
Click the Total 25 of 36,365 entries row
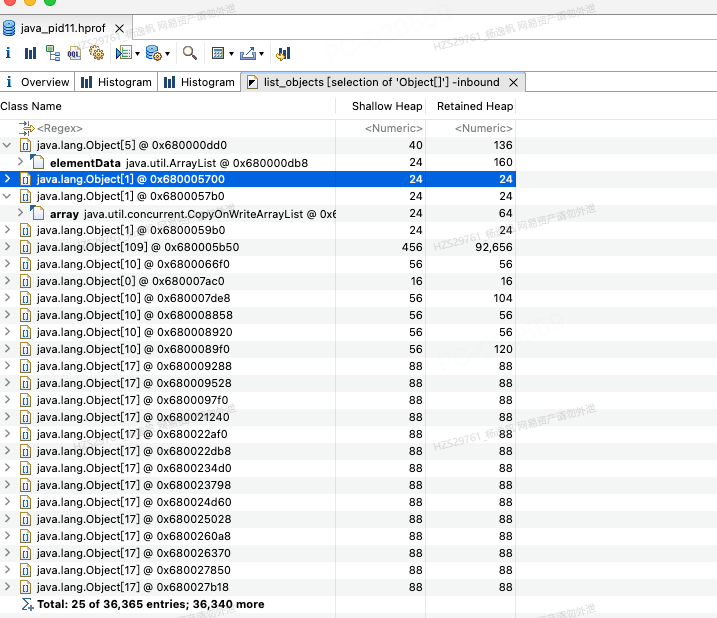click(258, 604)
